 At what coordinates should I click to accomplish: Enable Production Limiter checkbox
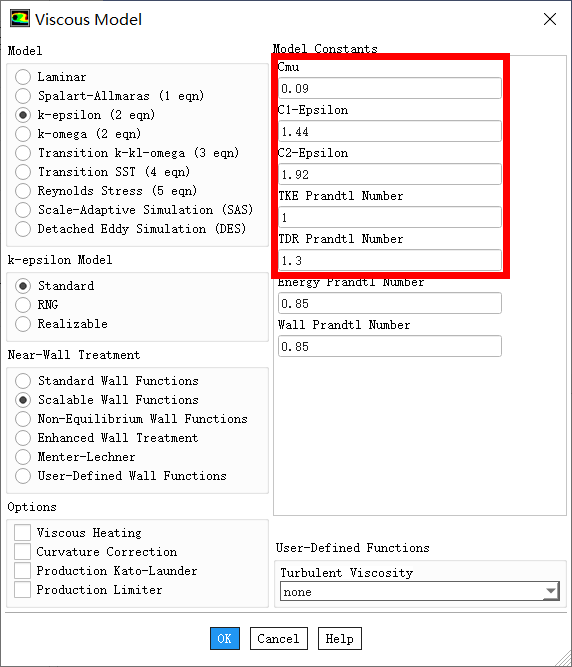pyautogui.click(x=23, y=590)
